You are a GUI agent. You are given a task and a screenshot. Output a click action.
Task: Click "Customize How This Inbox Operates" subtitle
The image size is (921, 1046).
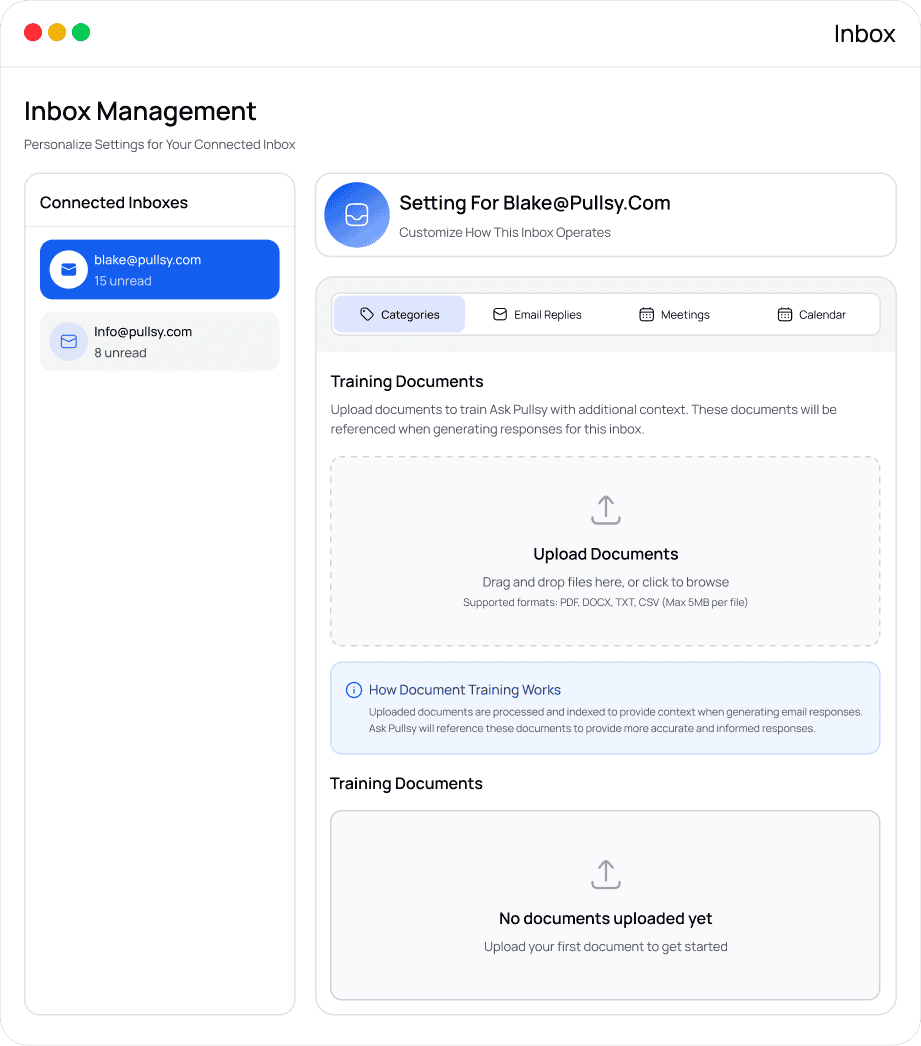[x=505, y=232]
